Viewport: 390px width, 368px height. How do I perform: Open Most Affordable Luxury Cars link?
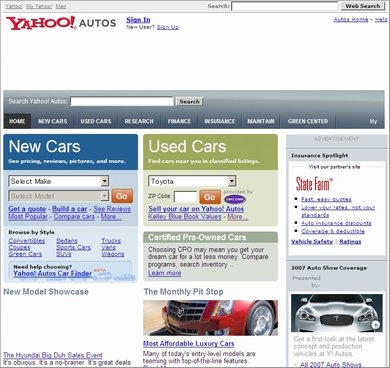point(189,344)
